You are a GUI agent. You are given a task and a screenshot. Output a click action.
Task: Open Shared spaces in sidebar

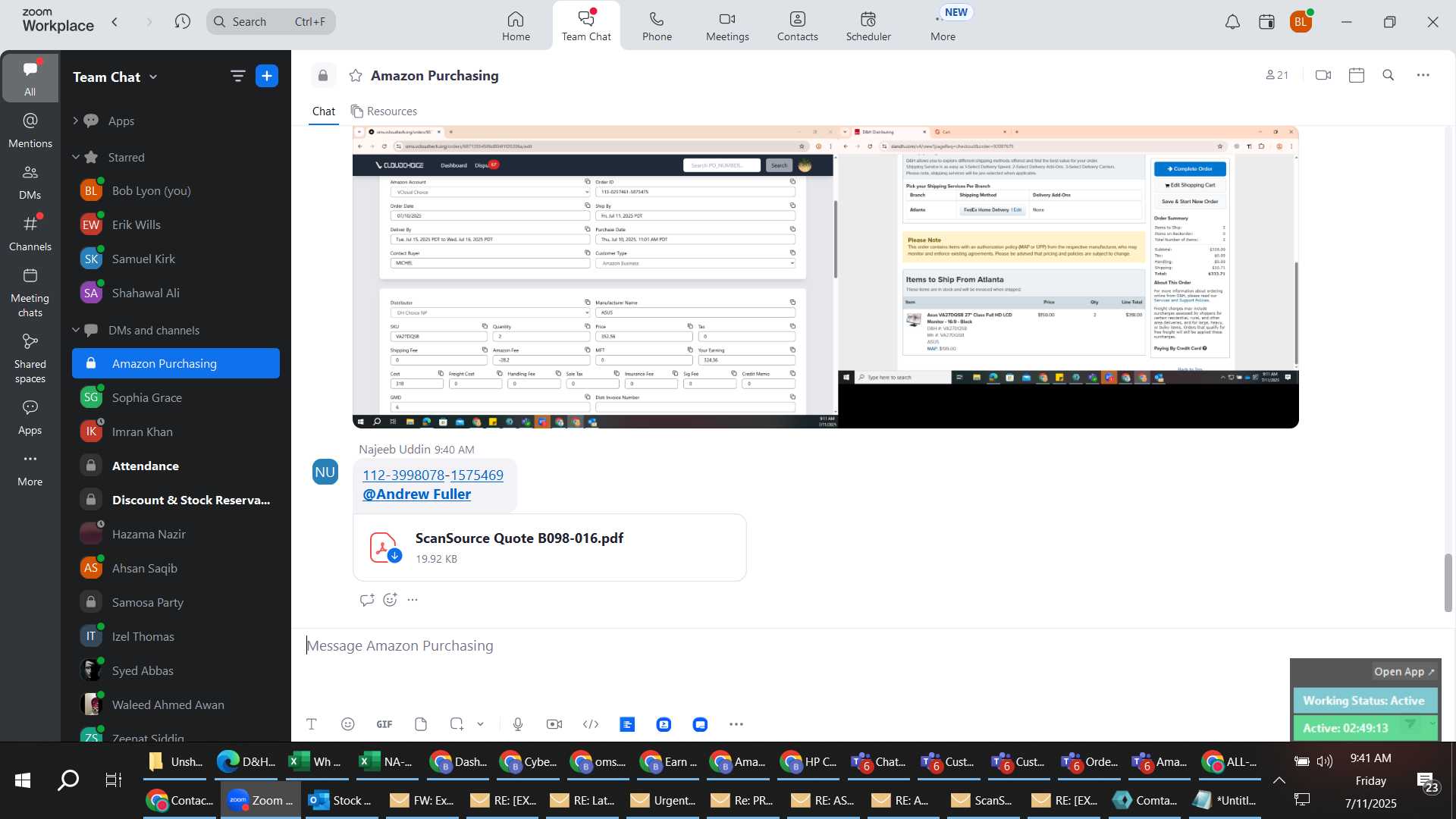30,359
